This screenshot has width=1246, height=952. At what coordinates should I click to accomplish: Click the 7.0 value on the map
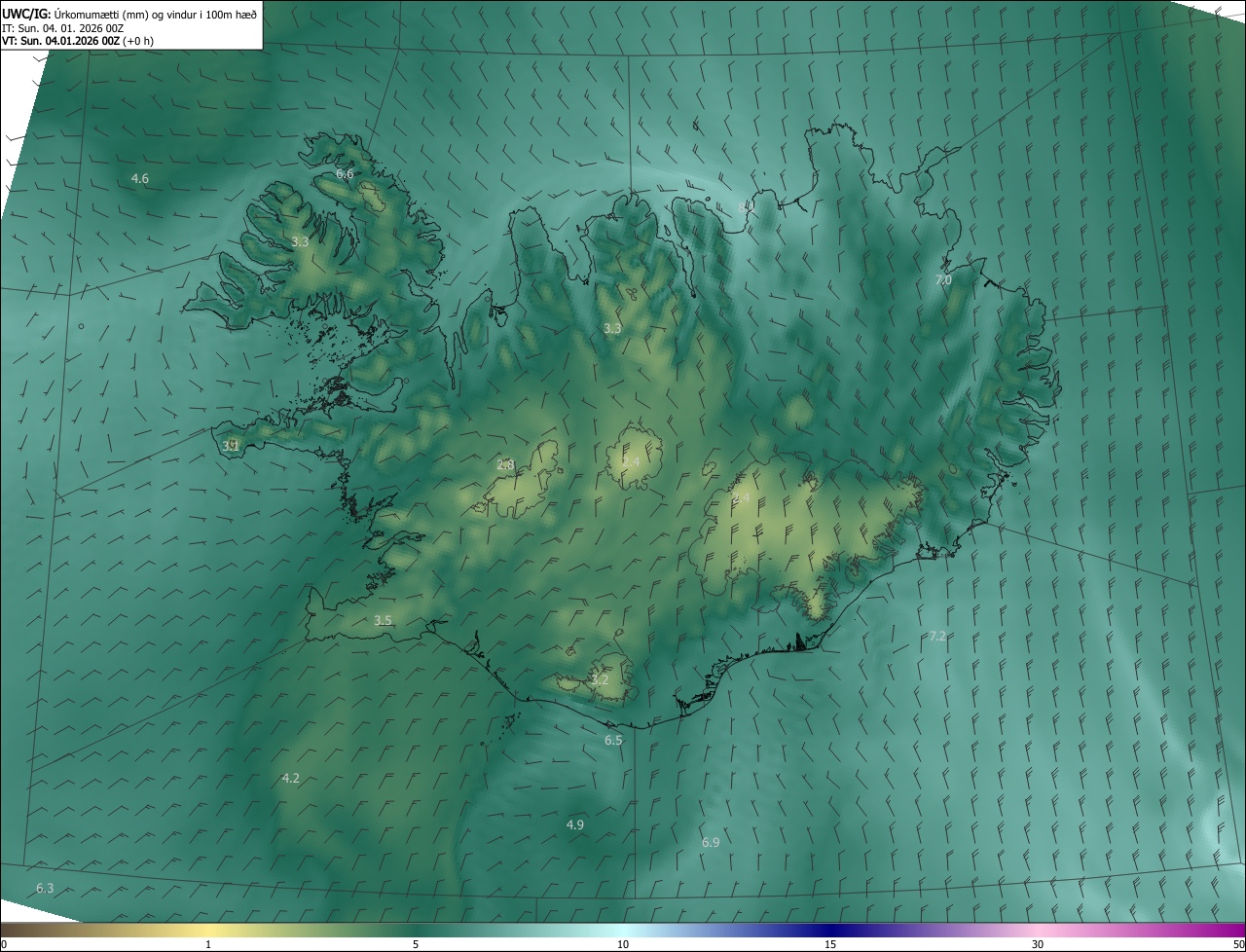point(943,279)
